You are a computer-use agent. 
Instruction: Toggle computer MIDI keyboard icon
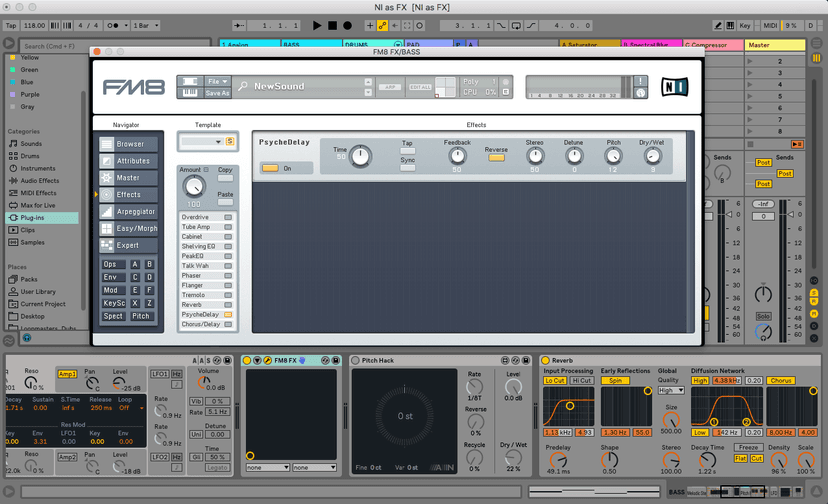tap(730, 25)
